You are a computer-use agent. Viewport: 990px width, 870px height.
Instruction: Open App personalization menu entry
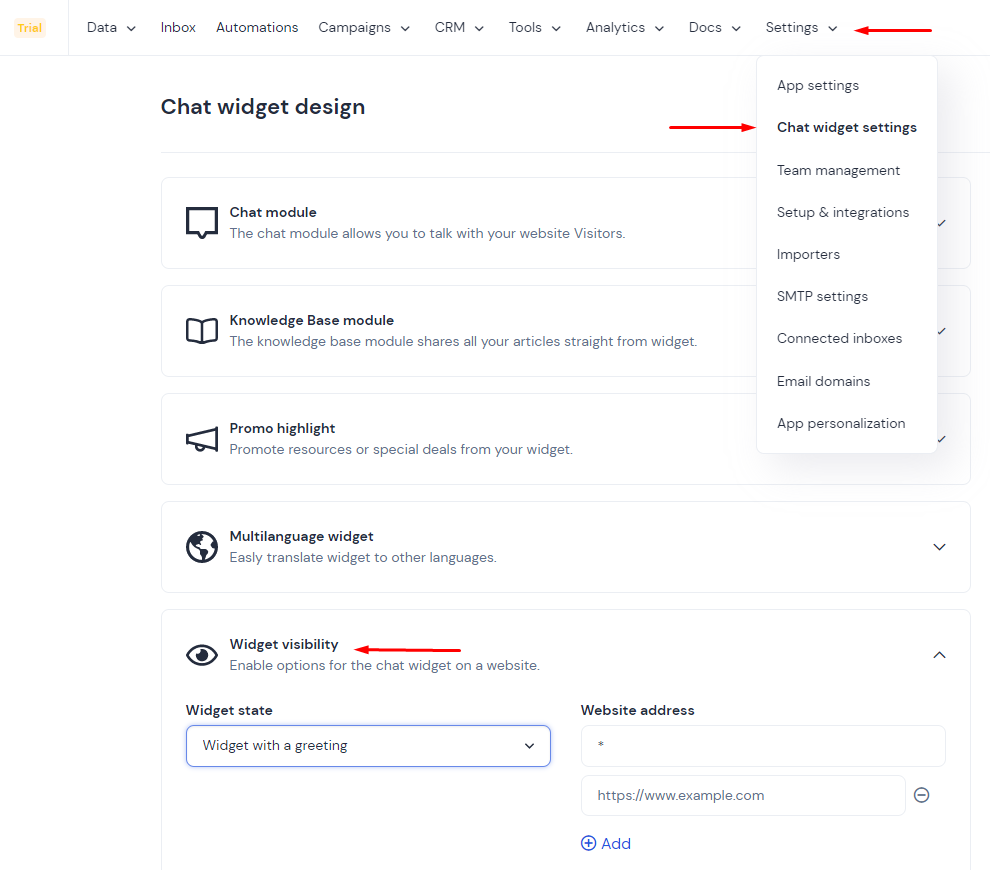(840, 423)
